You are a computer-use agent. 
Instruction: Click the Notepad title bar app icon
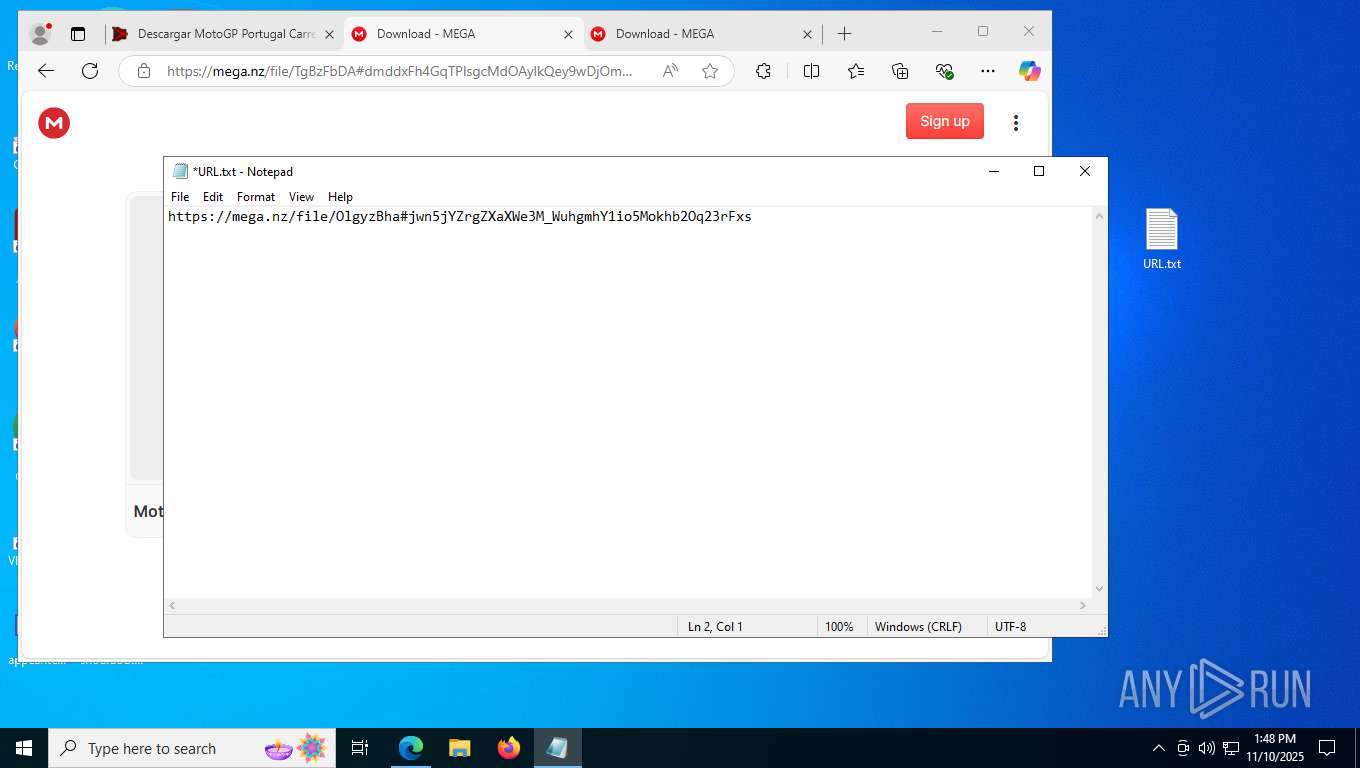pyautogui.click(x=180, y=171)
